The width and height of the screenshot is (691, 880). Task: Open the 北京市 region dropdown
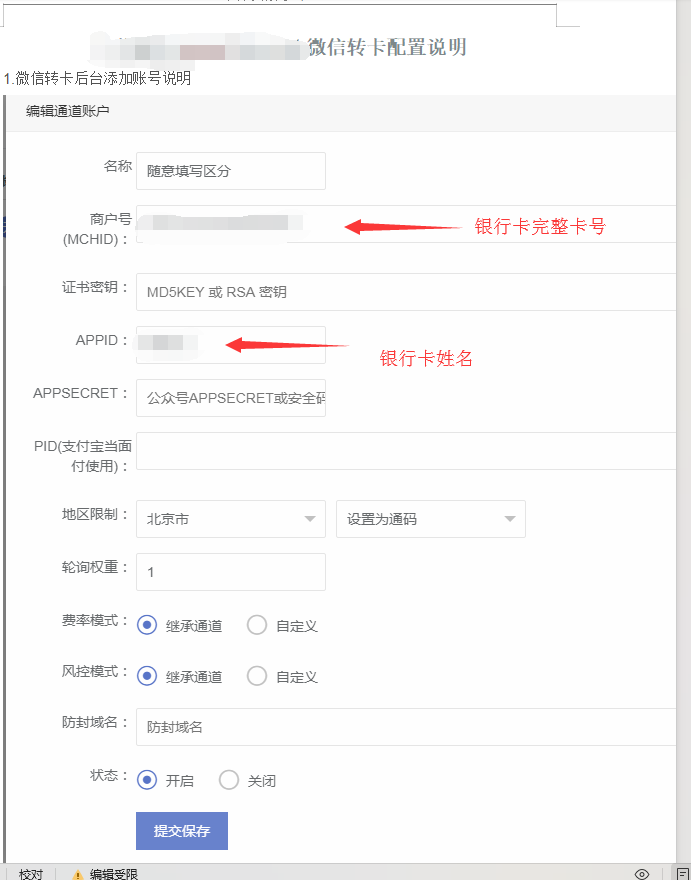(x=230, y=519)
